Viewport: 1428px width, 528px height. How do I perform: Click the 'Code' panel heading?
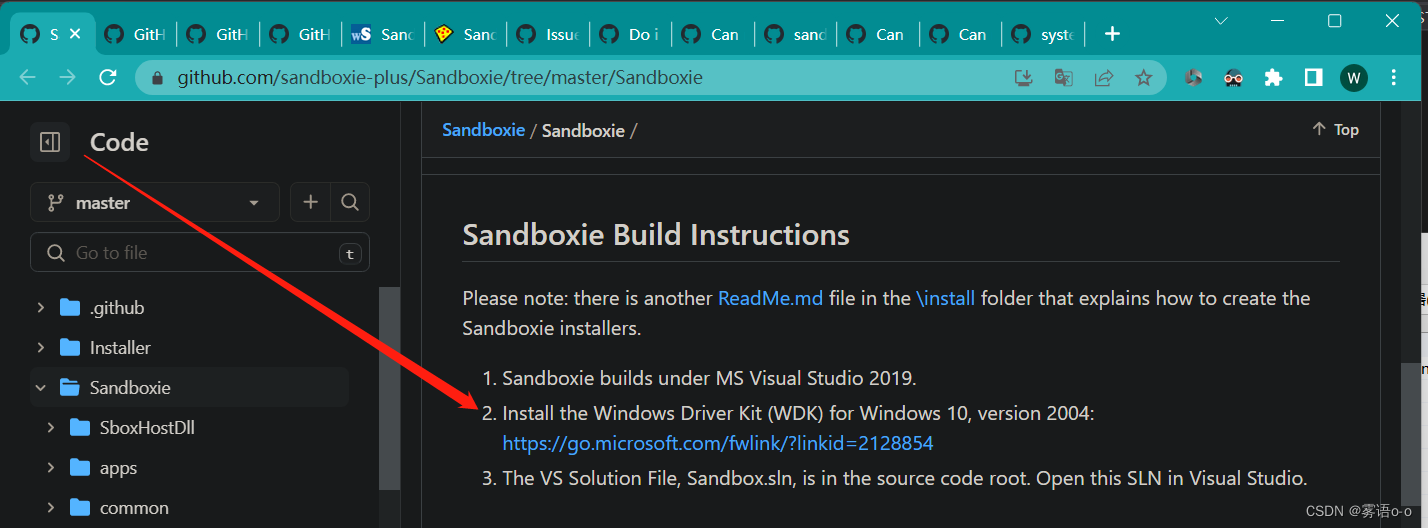119,142
